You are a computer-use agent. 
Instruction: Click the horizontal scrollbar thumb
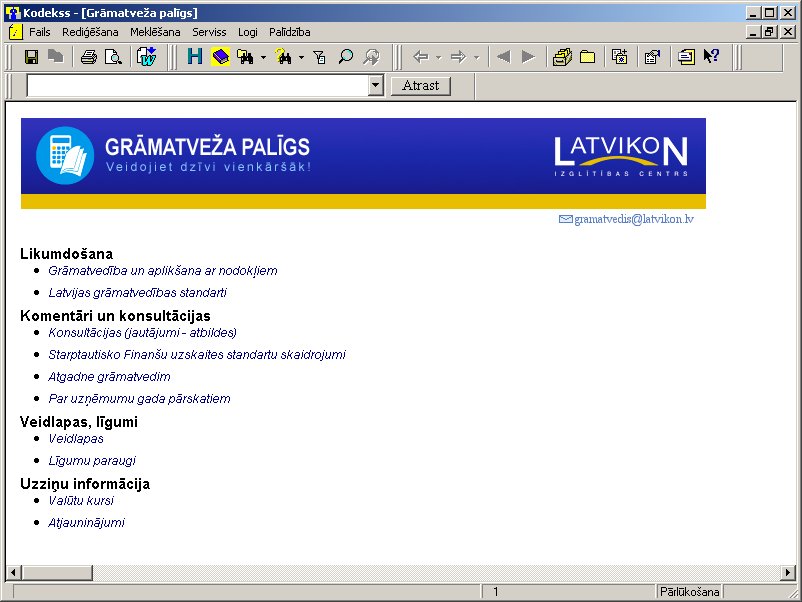[x=57, y=572]
